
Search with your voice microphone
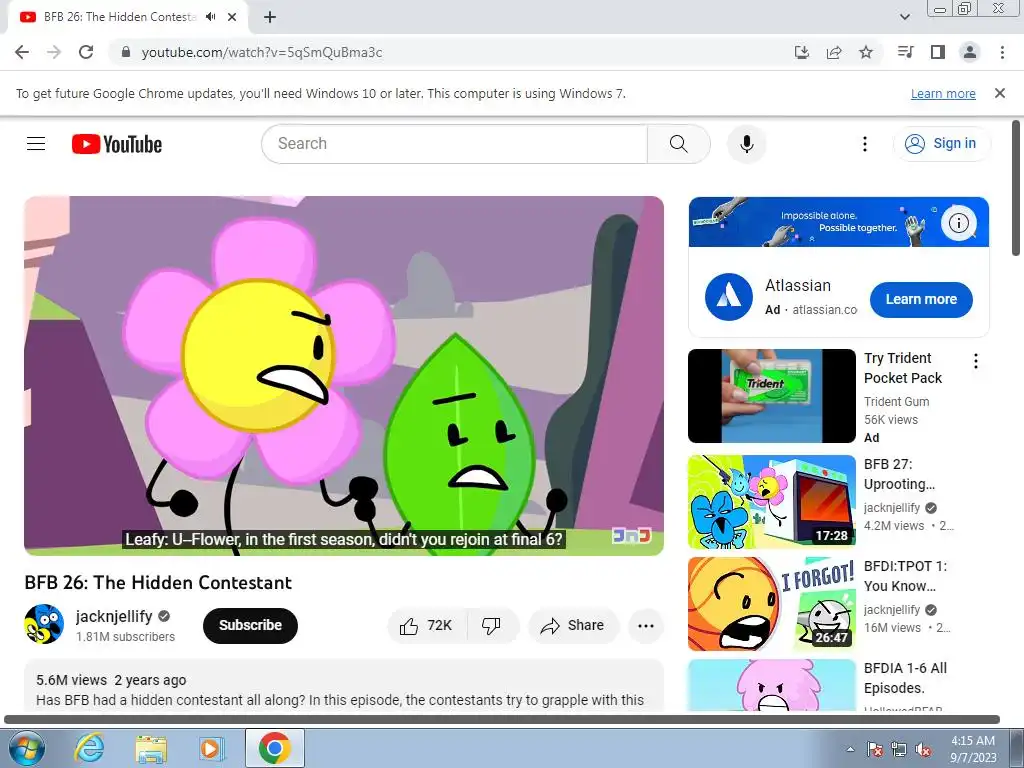746,144
